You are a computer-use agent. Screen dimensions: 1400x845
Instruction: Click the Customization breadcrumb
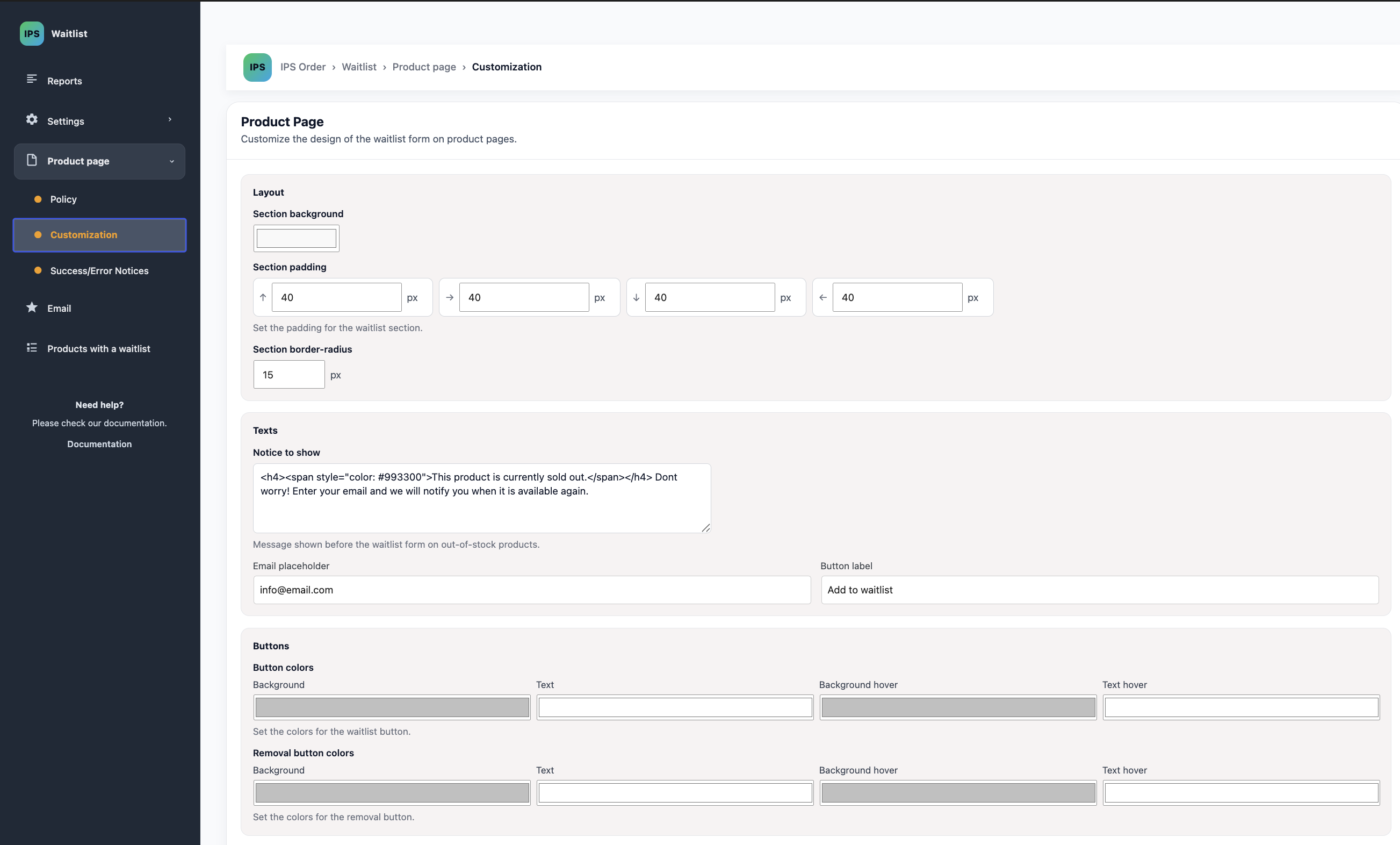click(x=507, y=67)
